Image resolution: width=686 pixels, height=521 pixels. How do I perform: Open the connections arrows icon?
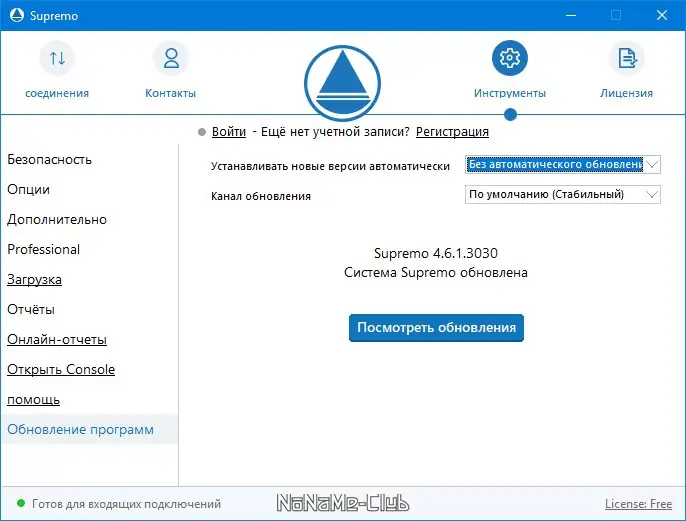point(57,58)
